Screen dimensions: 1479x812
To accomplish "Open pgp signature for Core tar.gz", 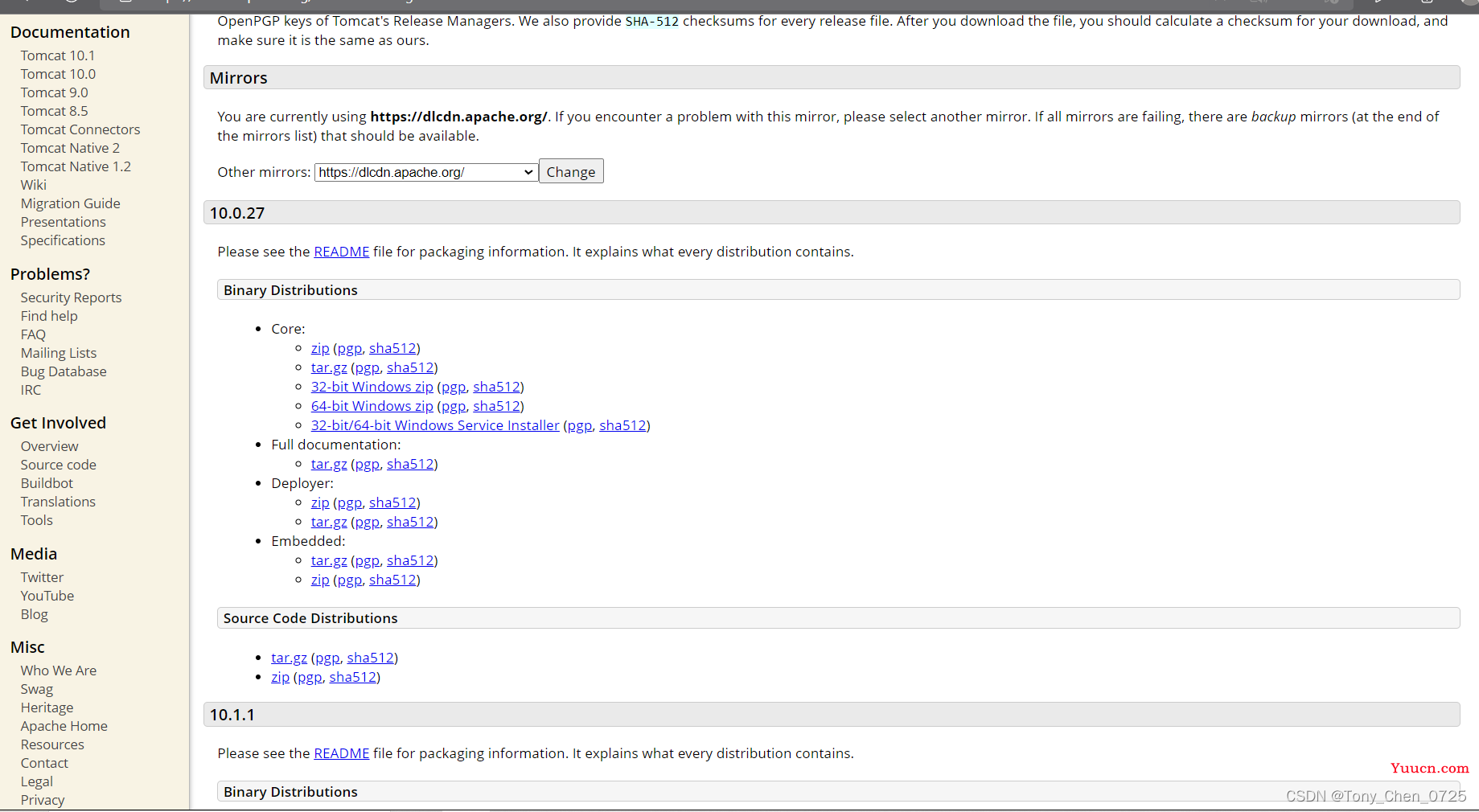I will point(367,367).
